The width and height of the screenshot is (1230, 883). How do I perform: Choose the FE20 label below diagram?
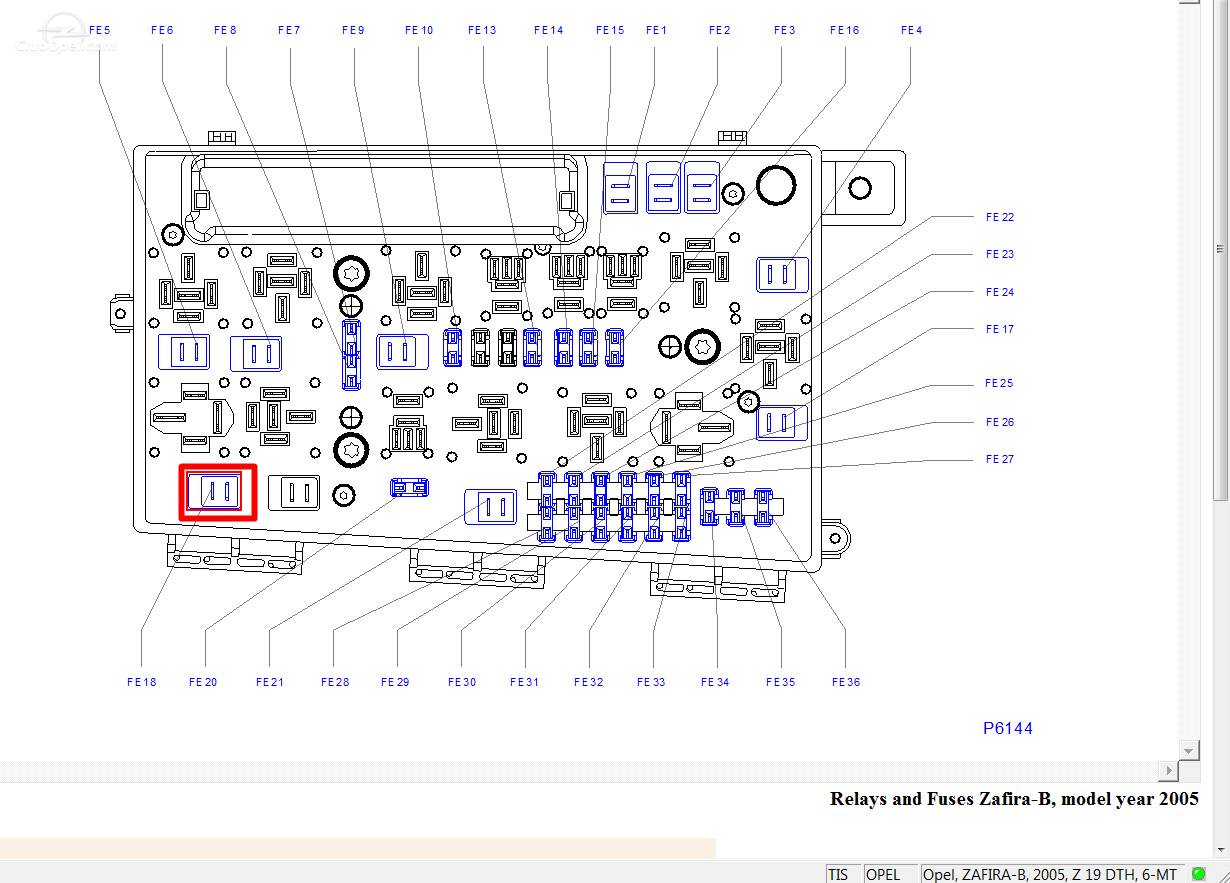pos(203,682)
